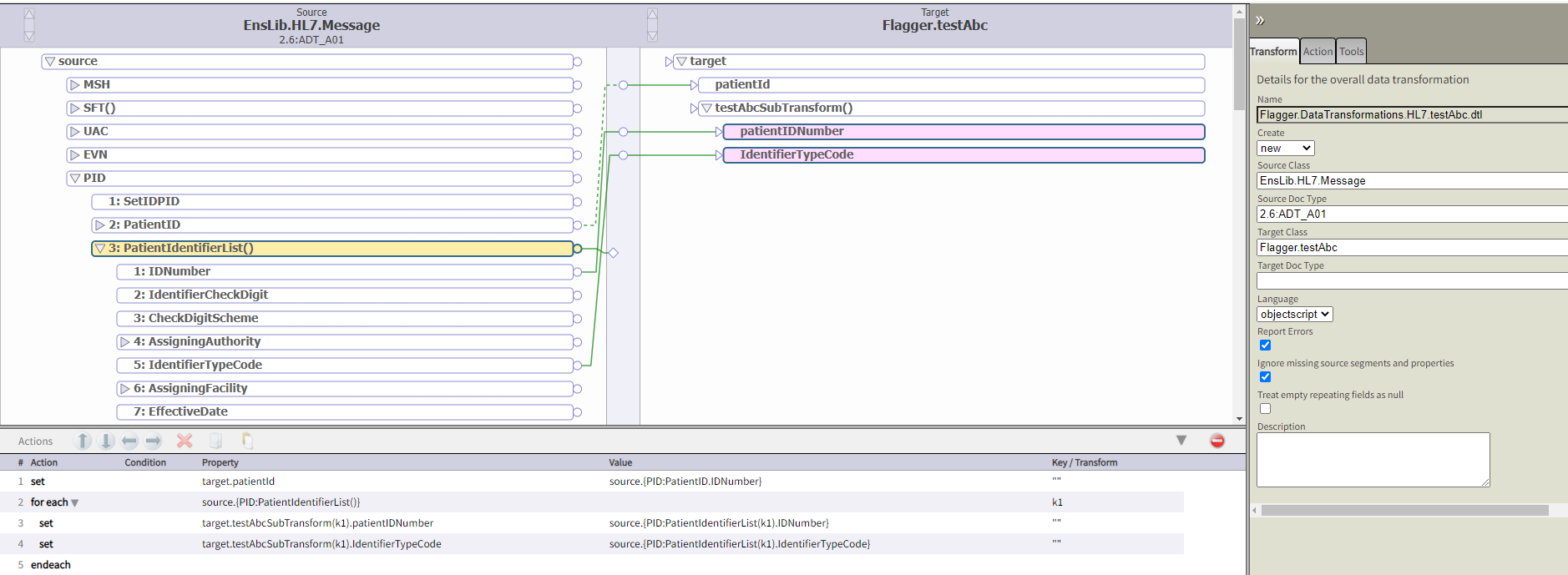Click the patientIDNumber target input arrow

[x=719, y=132]
